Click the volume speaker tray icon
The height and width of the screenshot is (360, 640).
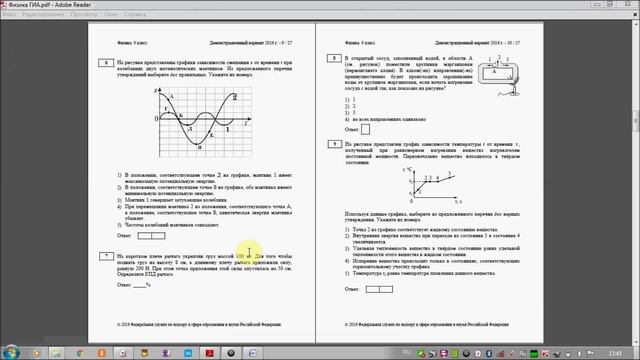pos(579,353)
